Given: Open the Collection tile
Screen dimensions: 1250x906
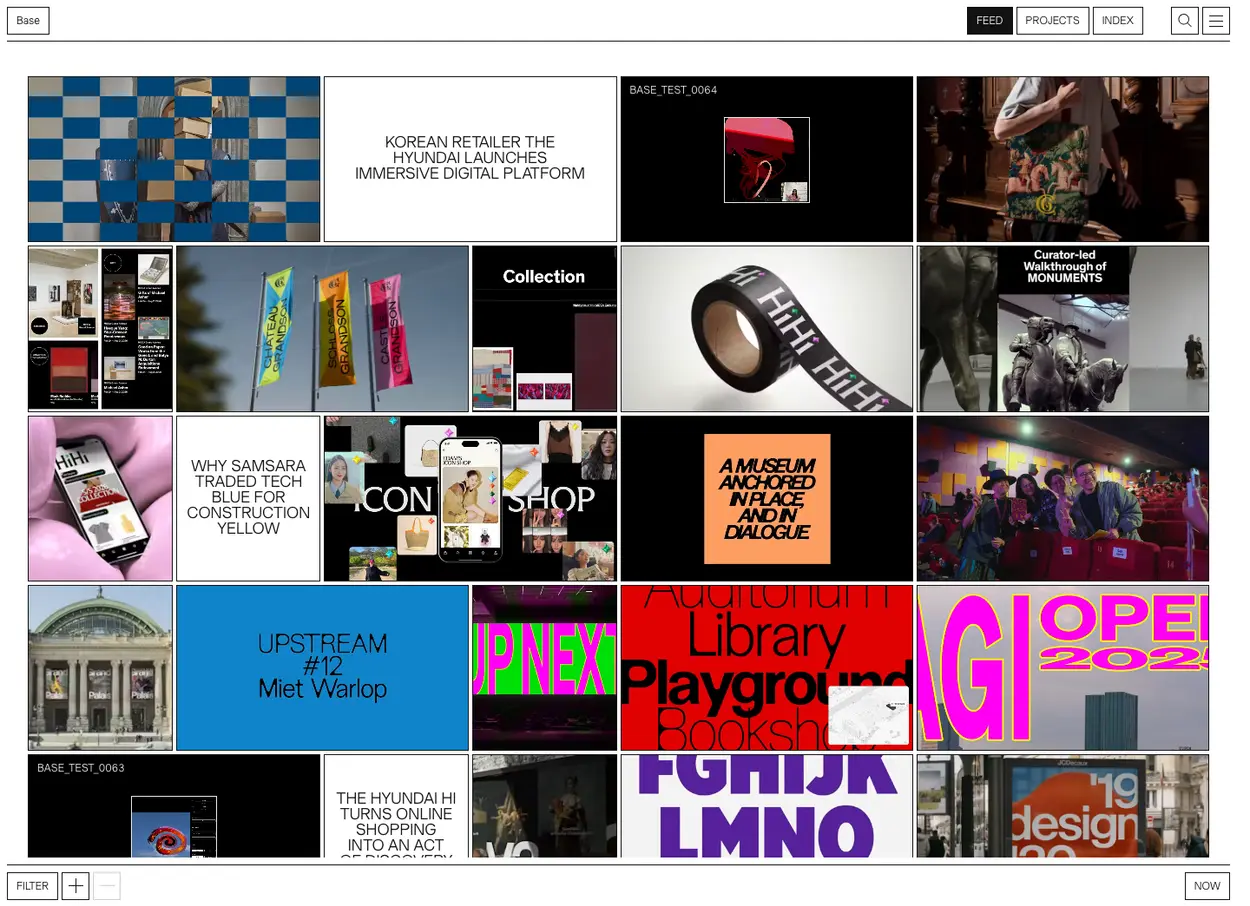Looking at the screenshot, I should pos(544,329).
